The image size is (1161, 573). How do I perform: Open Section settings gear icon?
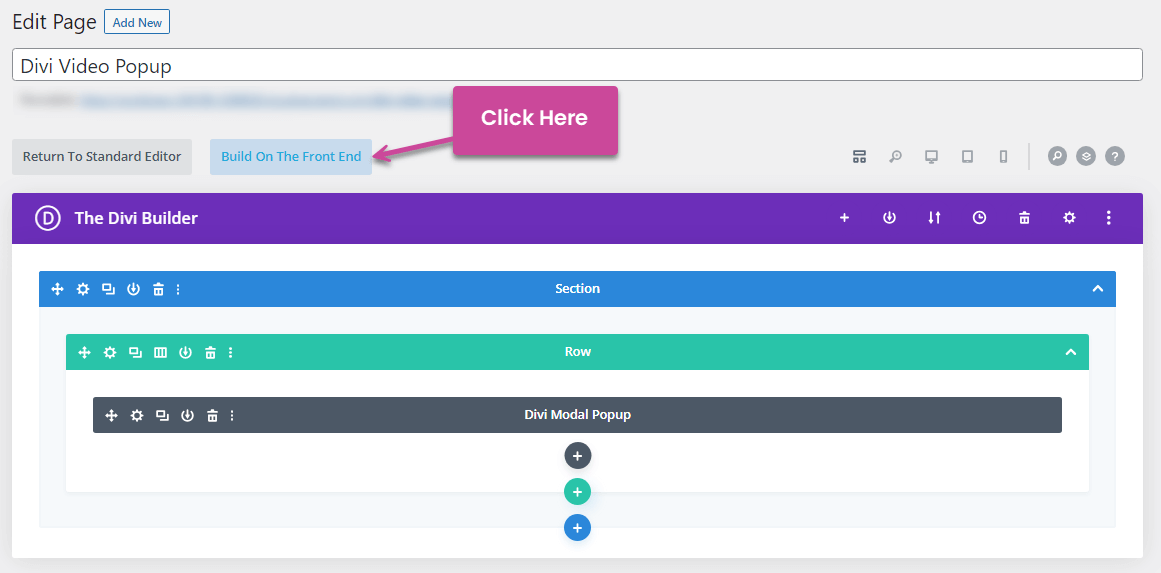tap(83, 289)
